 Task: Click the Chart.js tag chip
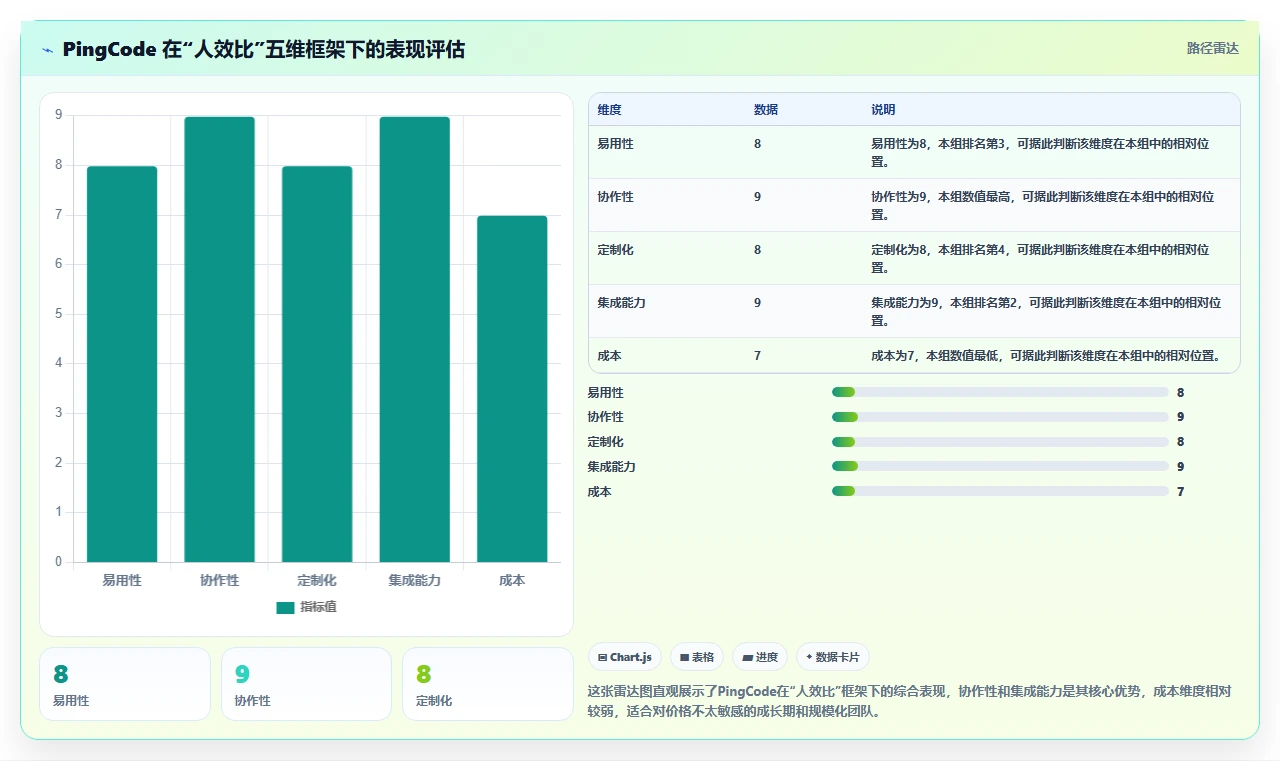[x=625, y=657]
